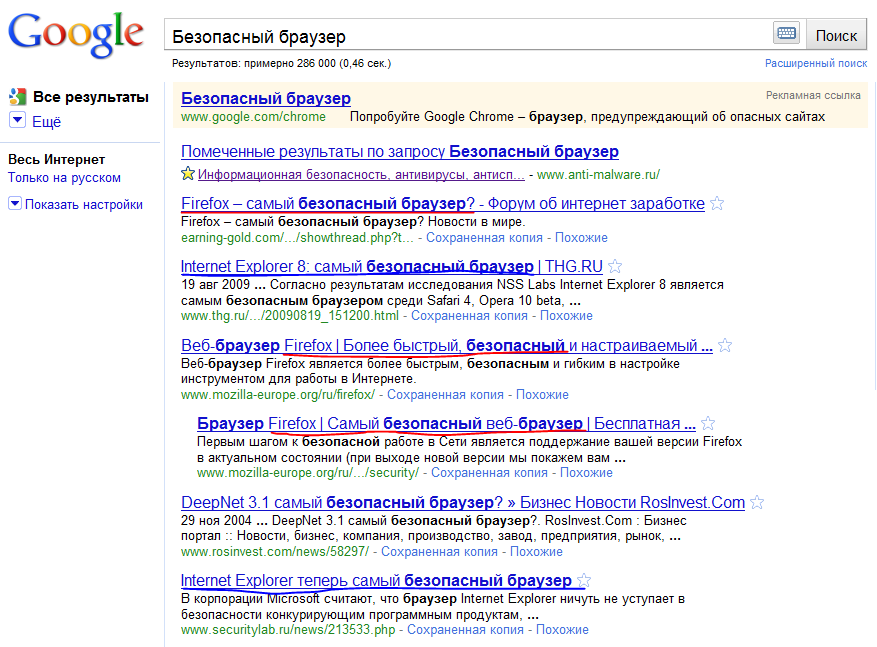Open 'Расширенный поиск' link

[x=816, y=63]
